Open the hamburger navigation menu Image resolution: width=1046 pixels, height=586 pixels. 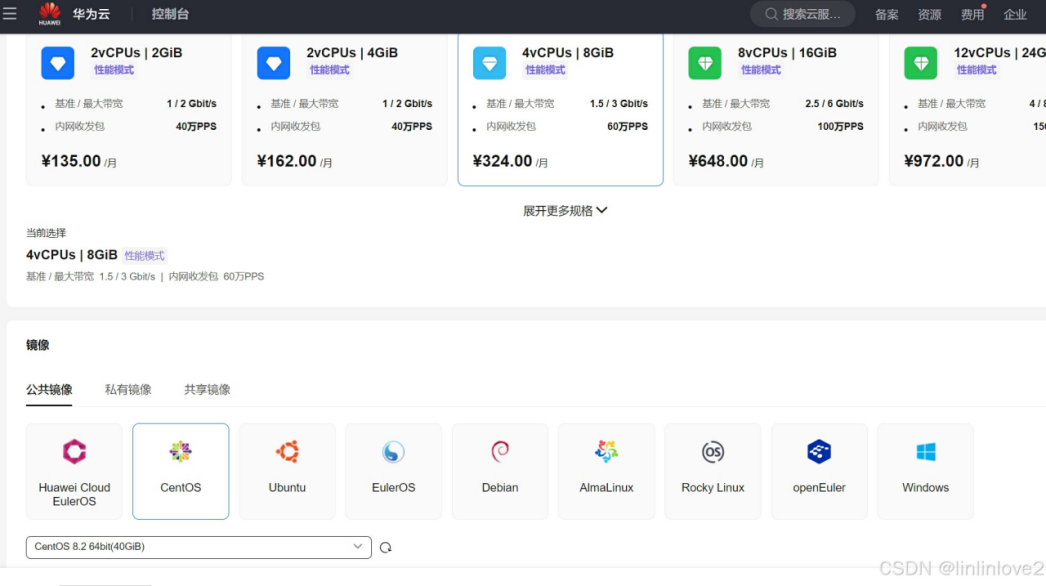click(x=10, y=13)
